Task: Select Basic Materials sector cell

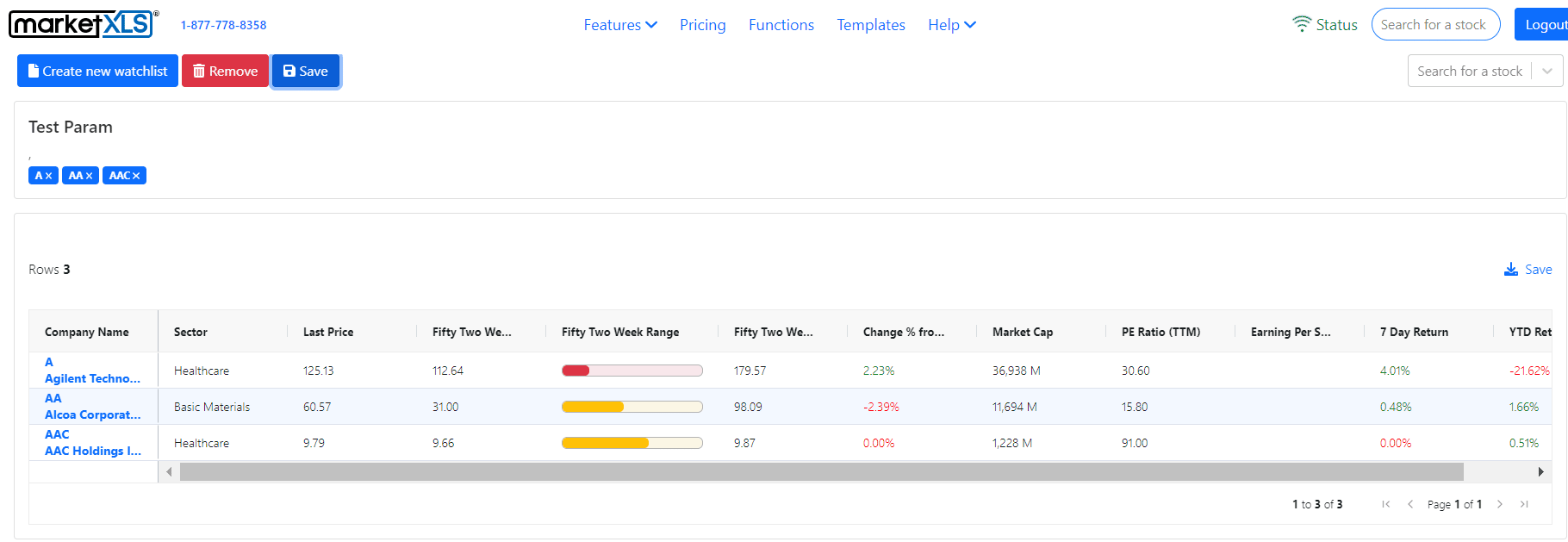Action: point(212,407)
